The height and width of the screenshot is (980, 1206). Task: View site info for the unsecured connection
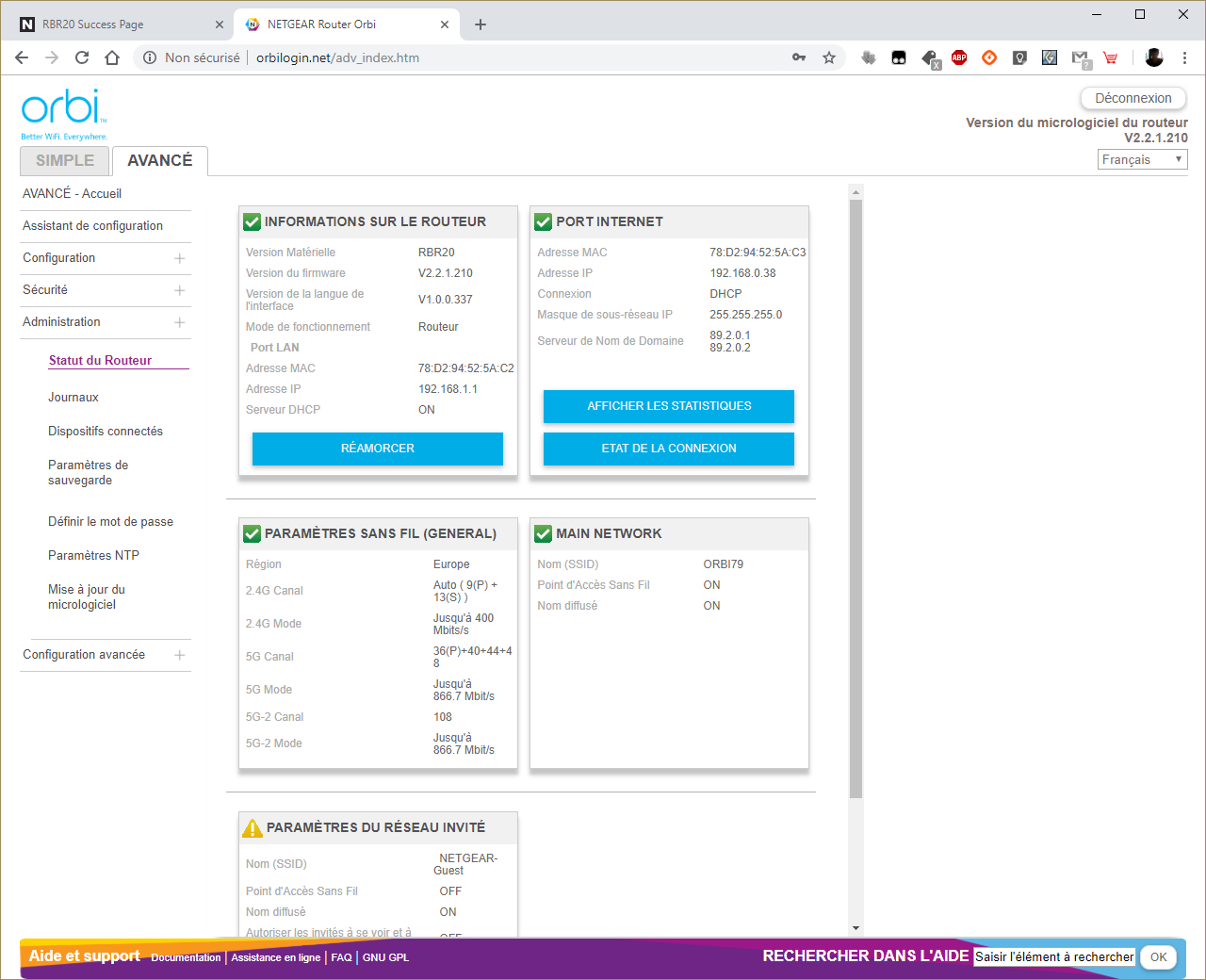[150, 57]
